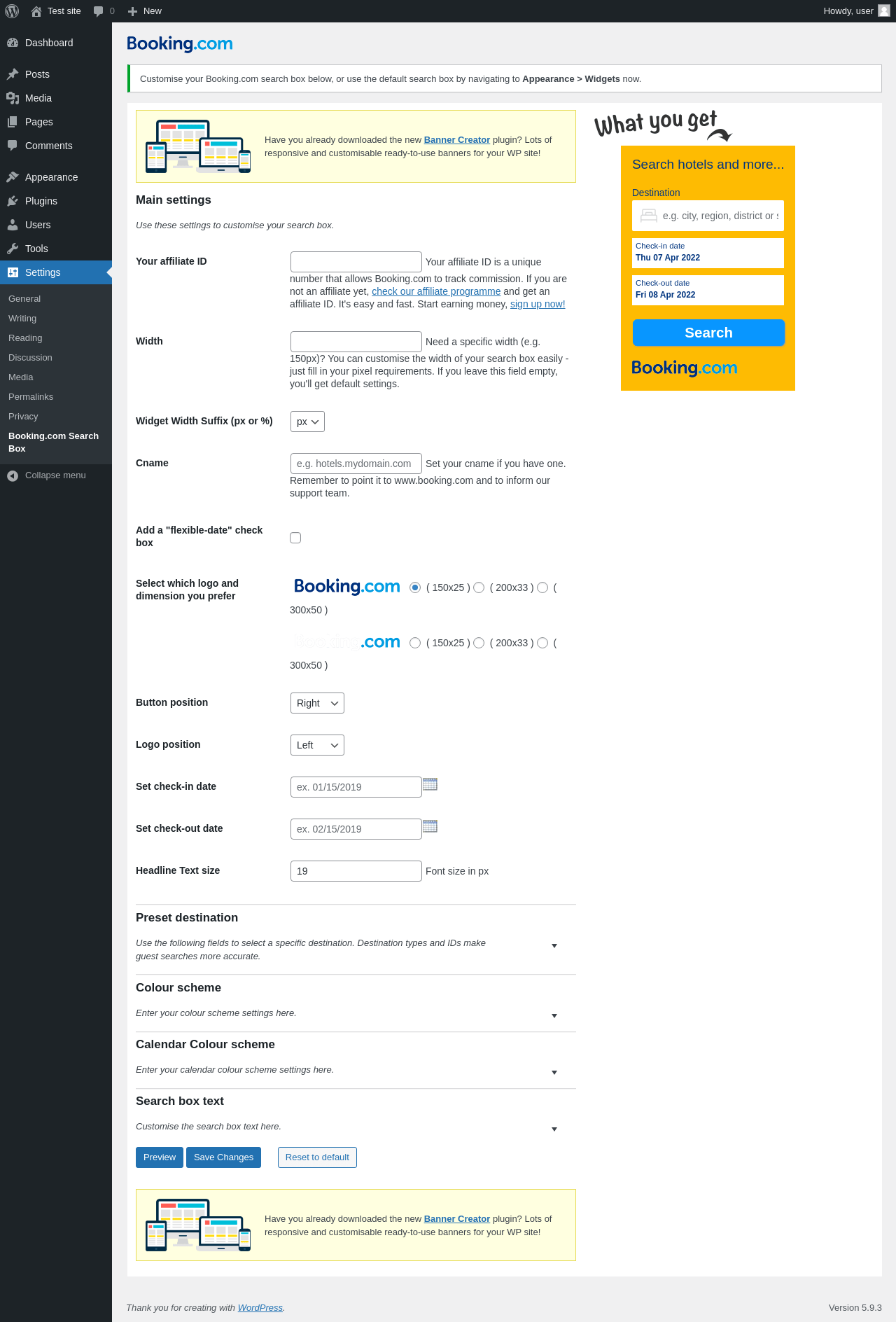The width and height of the screenshot is (896, 1322).
Task: Click the Media library icon in sidebar
Action: coord(13,98)
